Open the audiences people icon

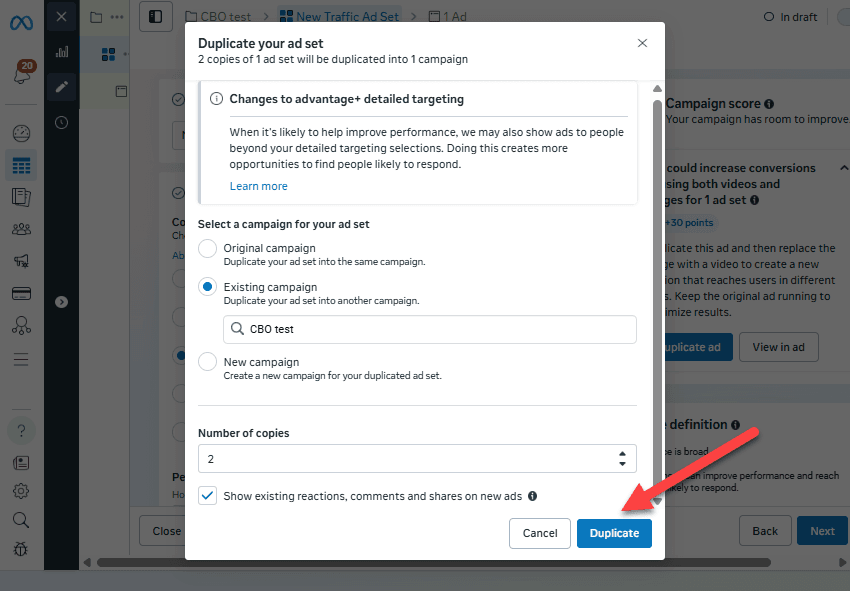coord(21,229)
